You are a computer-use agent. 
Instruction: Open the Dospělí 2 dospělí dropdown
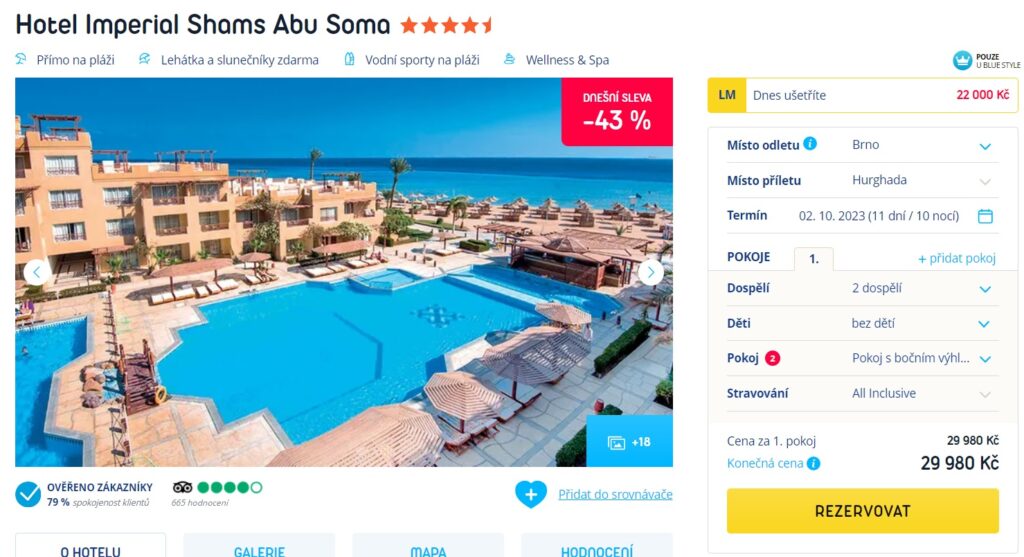click(x=863, y=288)
